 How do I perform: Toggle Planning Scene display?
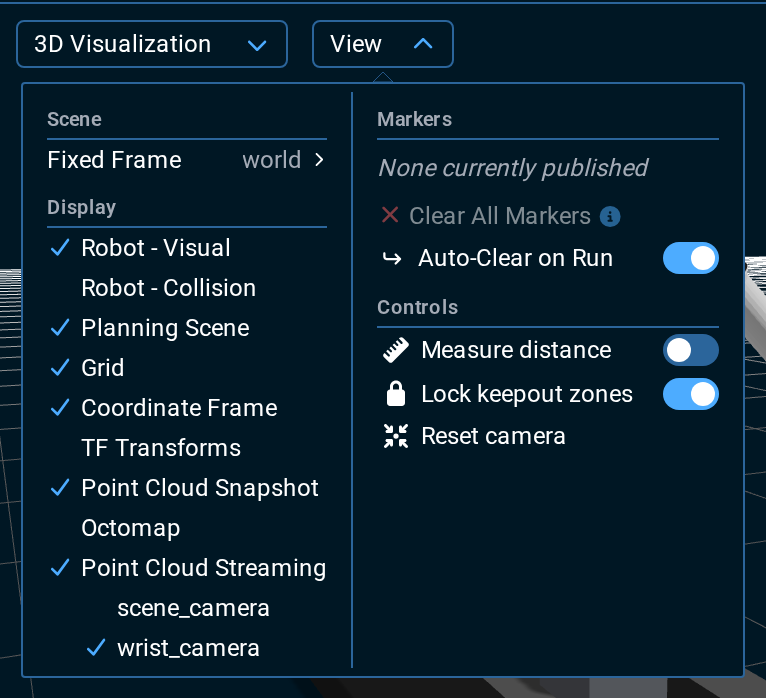(187, 328)
